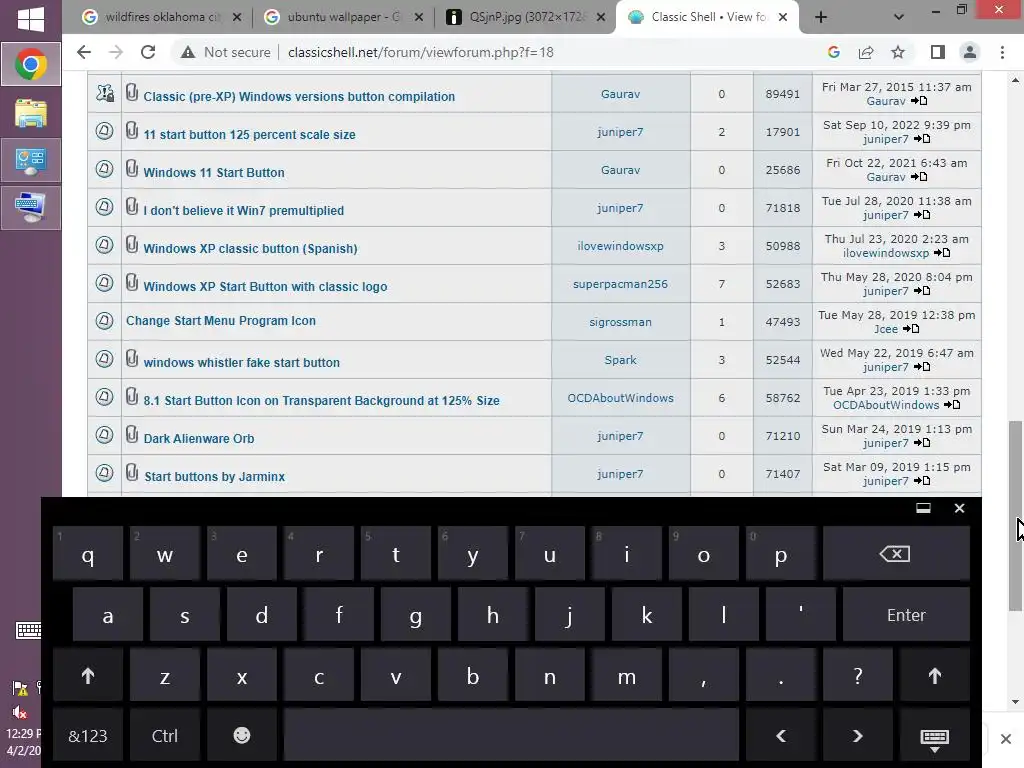Open Windows XP classic button (Spanish) topic
Viewport: 1024px width, 768px height.
pyautogui.click(x=250, y=248)
